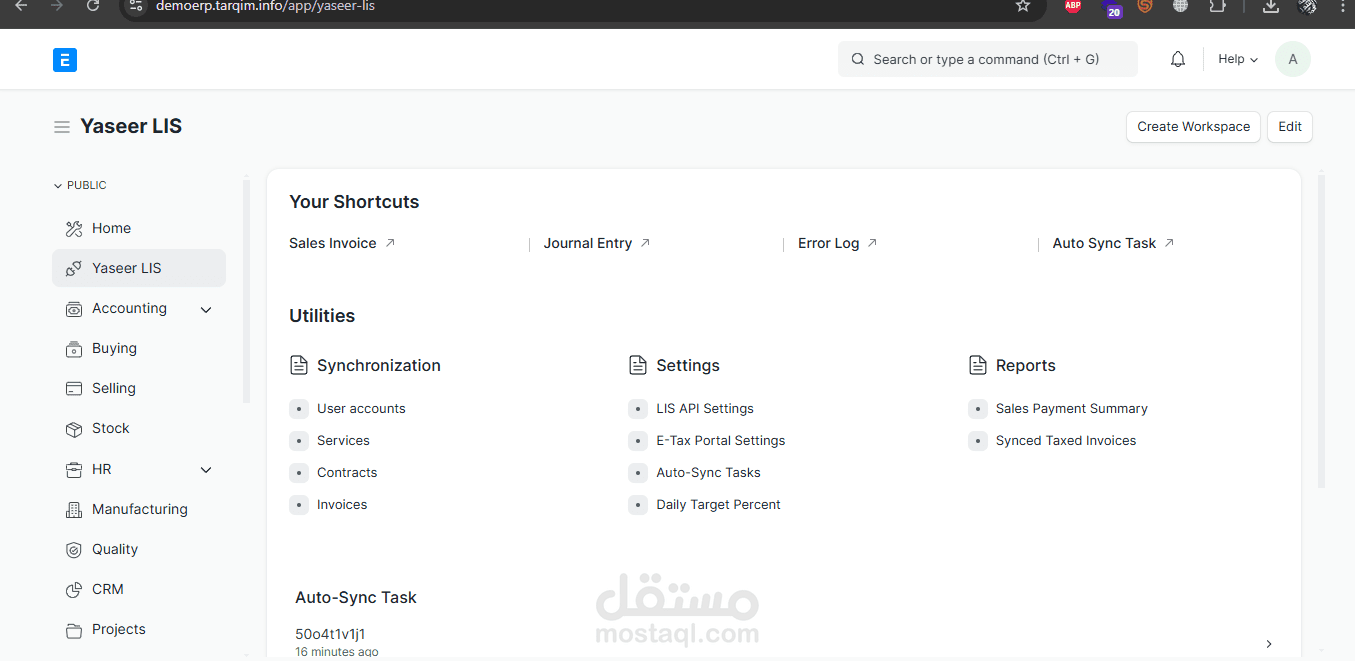Open the browser downloads icon

[x=1270, y=6]
